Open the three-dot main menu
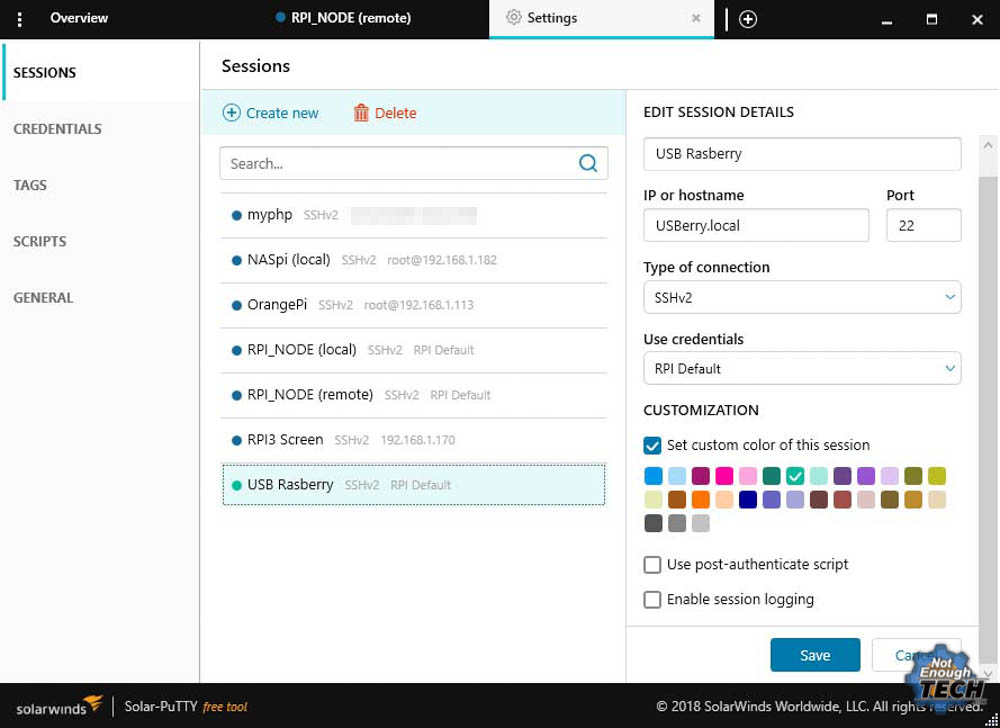The image size is (1000, 728). click(20, 19)
